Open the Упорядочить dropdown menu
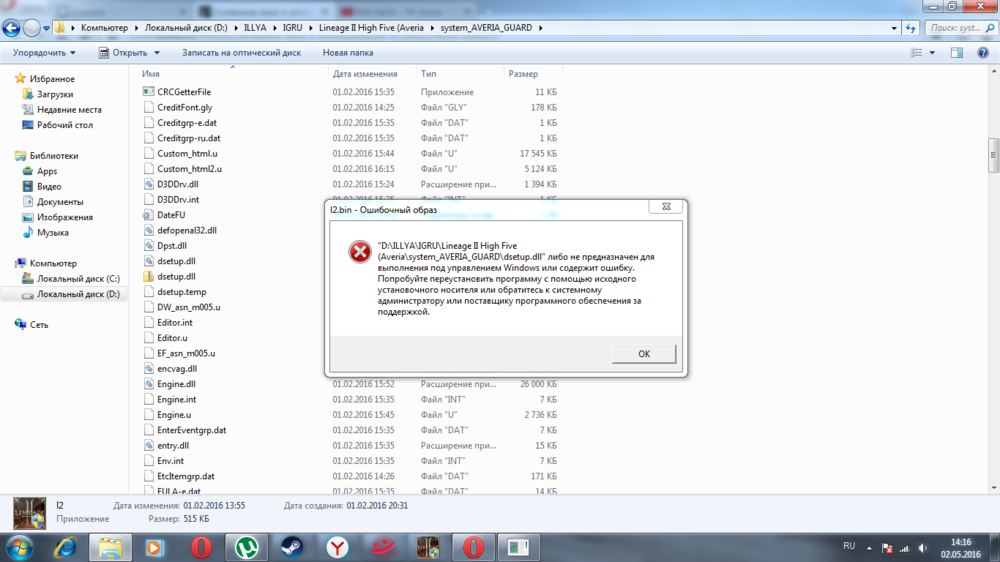Screen dimensions: 1000x562 [44, 53]
